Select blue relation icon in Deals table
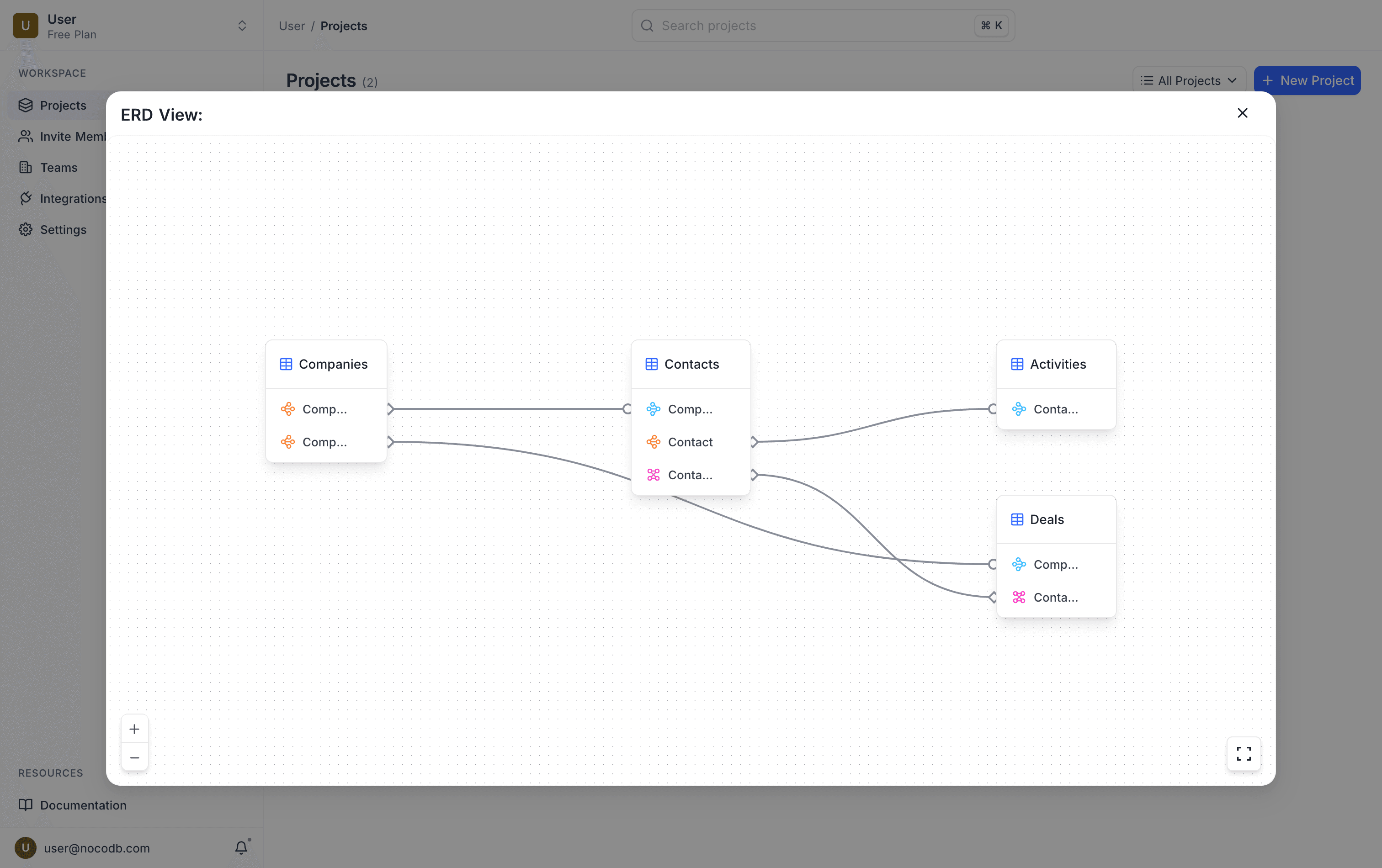This screenshot has width=1382, height=868. click(x=1019, y=565)
